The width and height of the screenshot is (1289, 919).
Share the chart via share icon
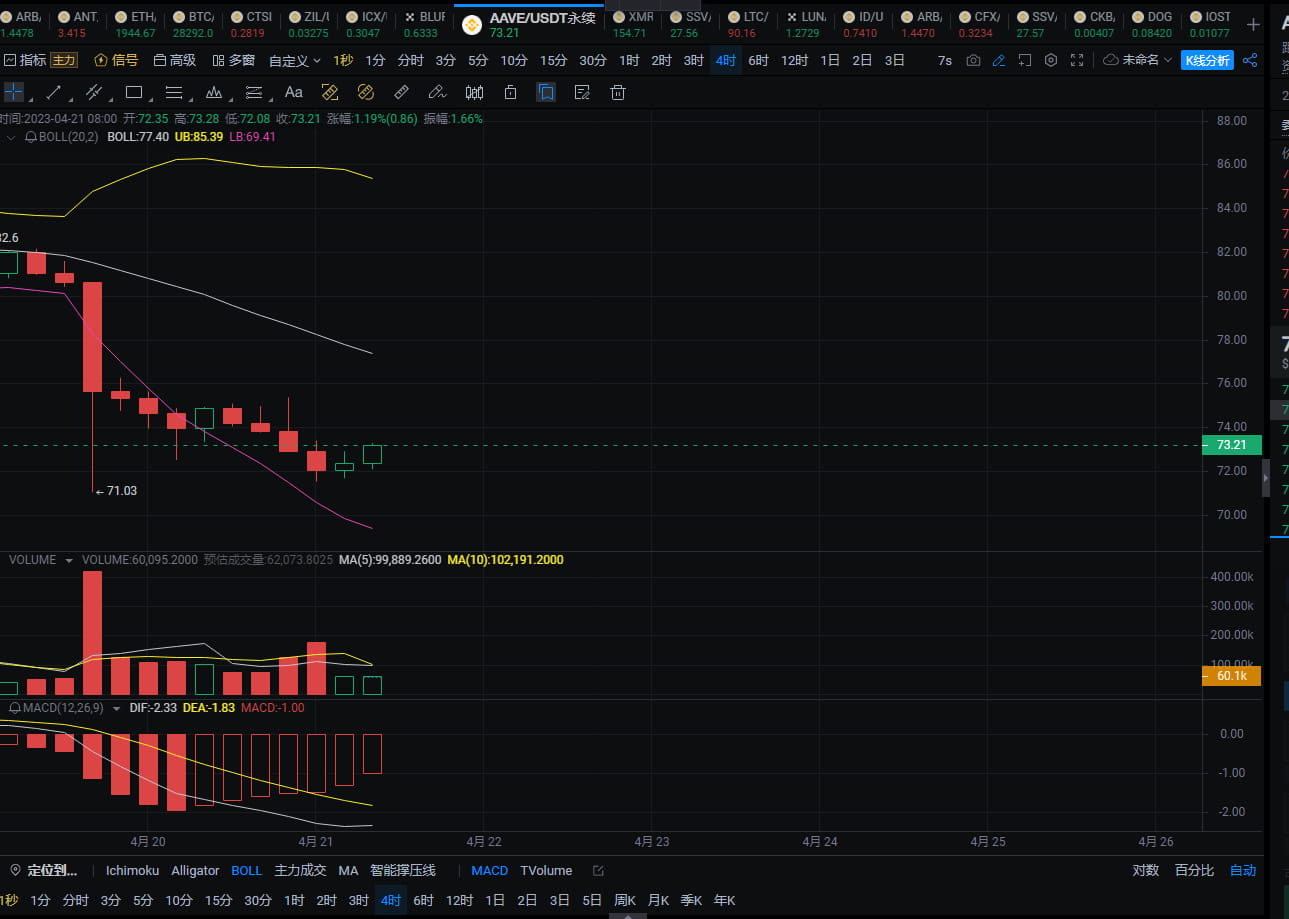pyautogui.click(x=1250, y=60)
